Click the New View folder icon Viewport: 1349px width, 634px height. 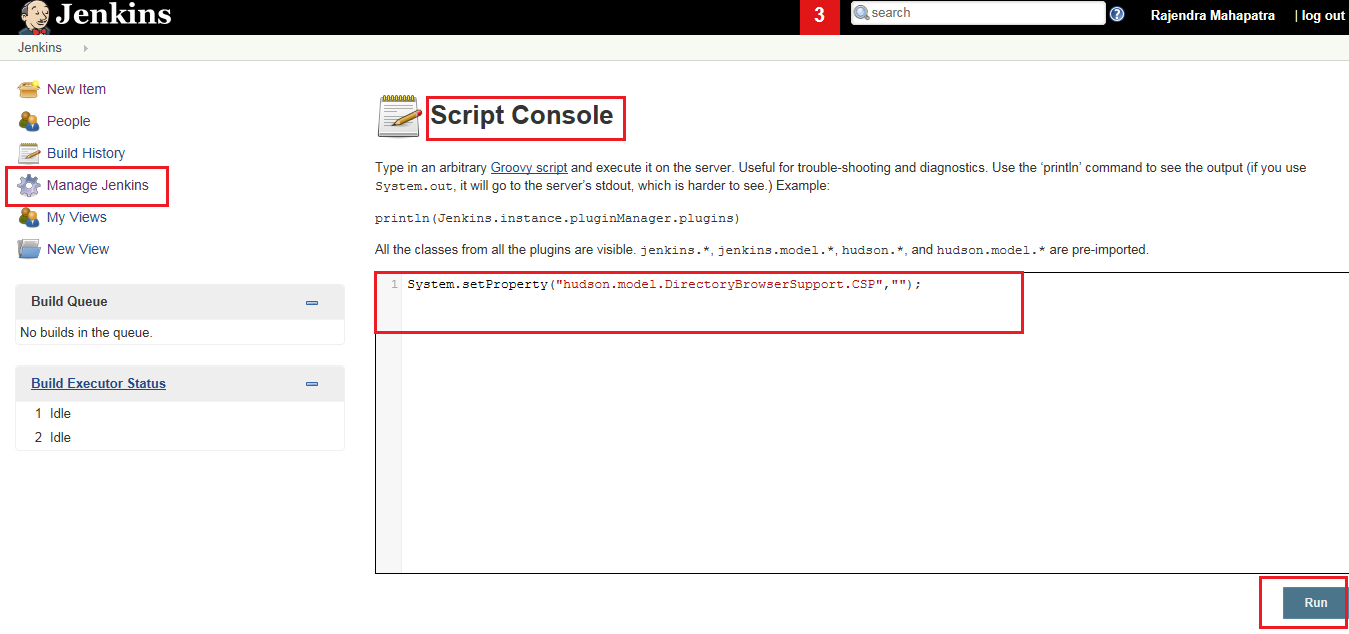(28, 249)
